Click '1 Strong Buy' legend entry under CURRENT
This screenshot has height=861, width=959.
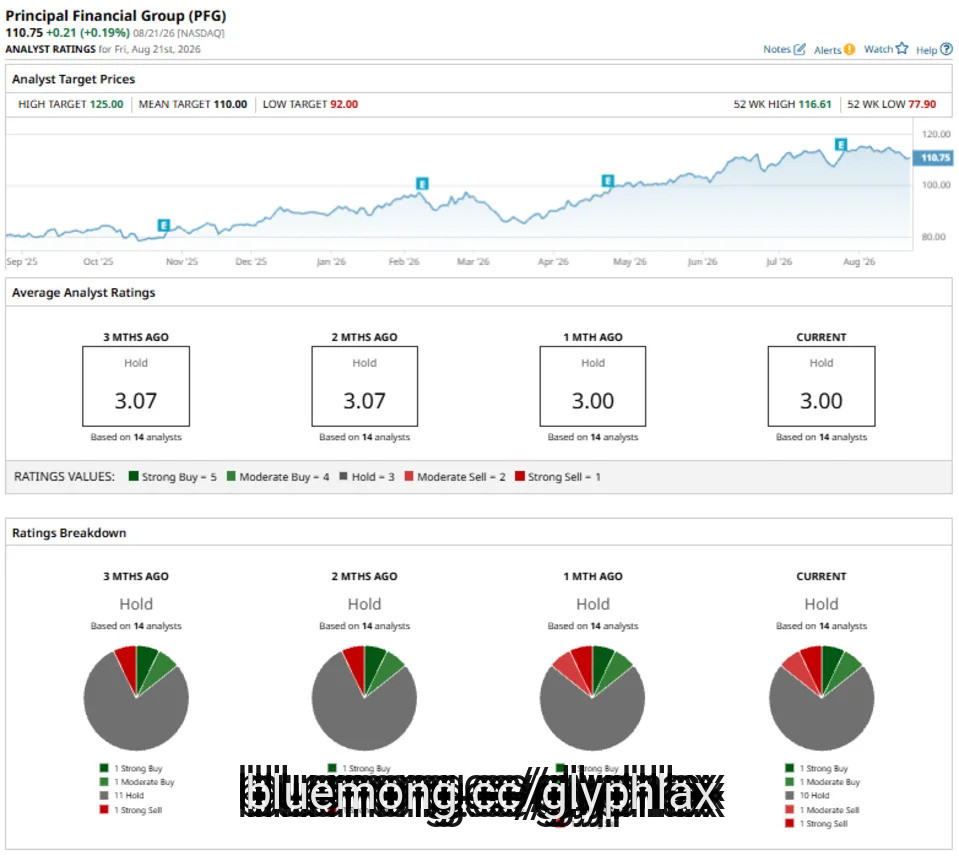pyautogui.click(x=816, y=768)
